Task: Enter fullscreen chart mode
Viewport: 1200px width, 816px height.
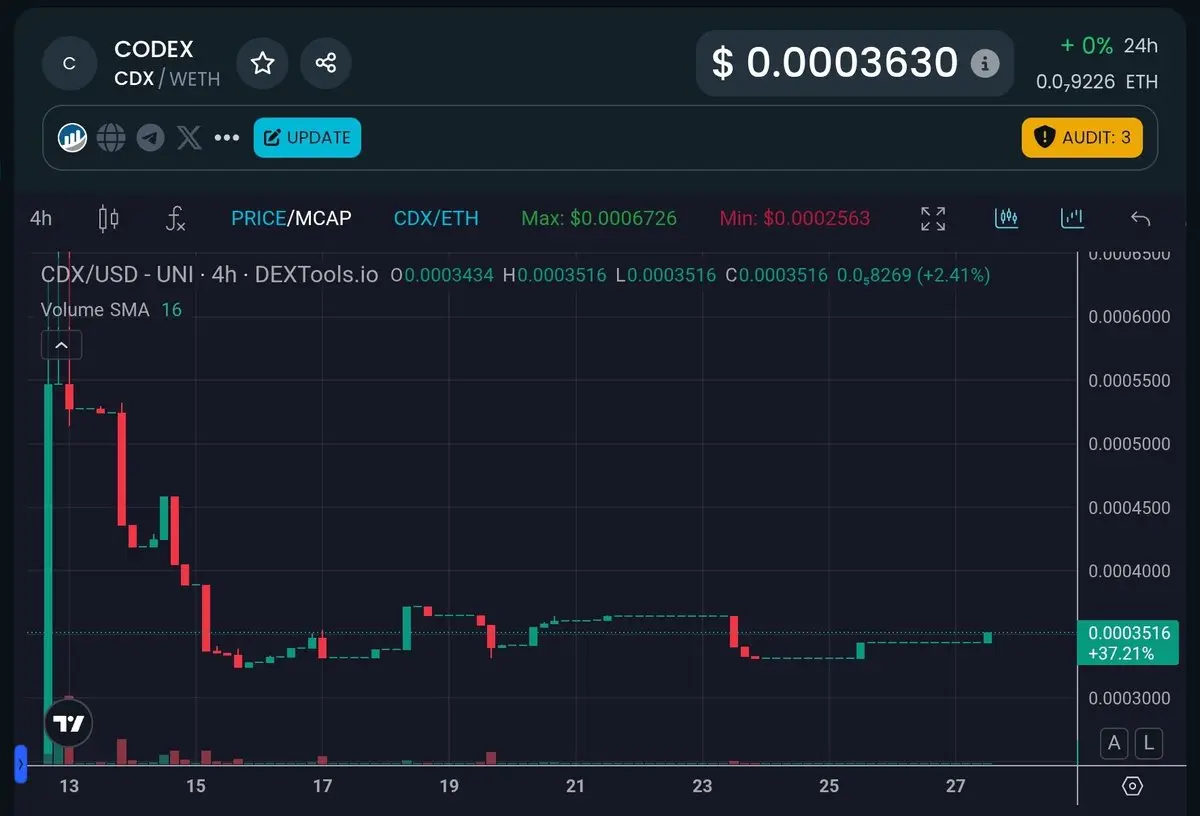Action: pyautogui.click(x=933, y=218)
